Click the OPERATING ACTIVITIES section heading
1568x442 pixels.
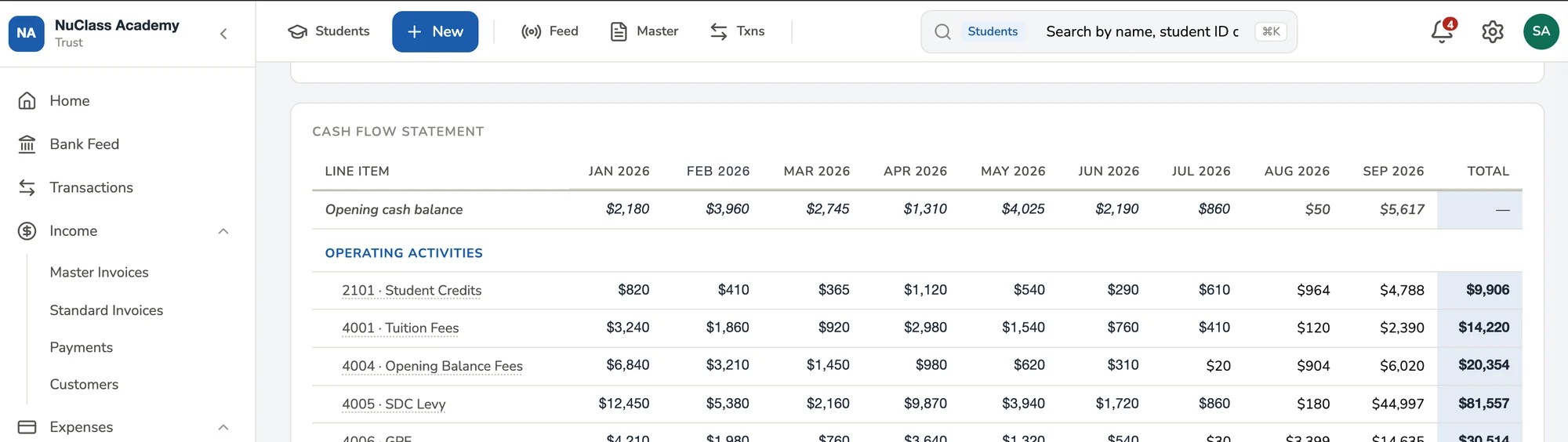tap(404, 253)
